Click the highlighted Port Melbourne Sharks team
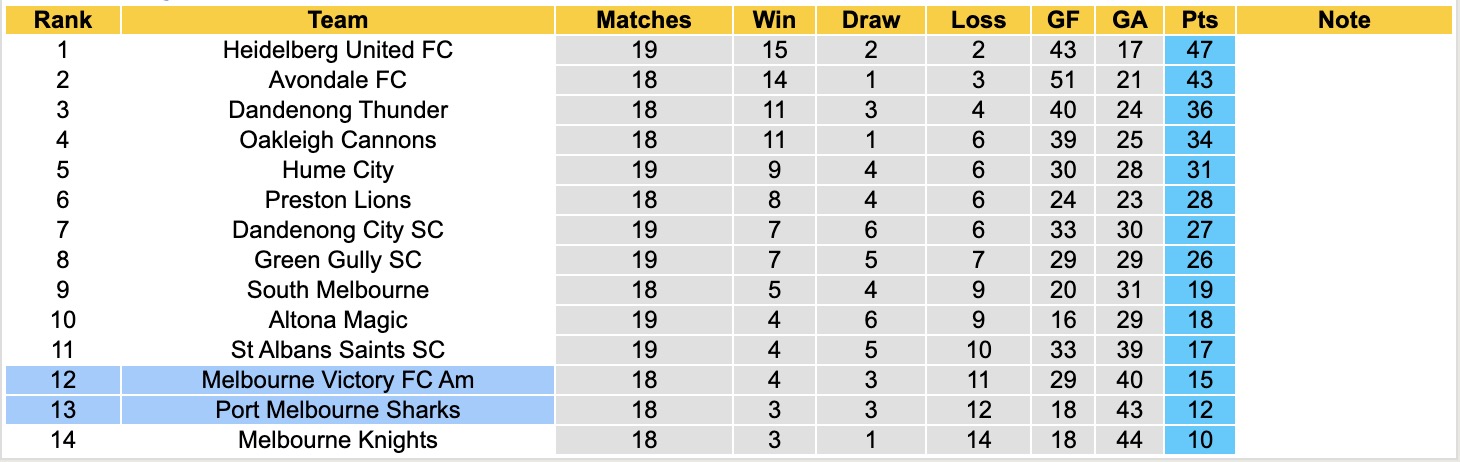This screenshot has width=1460, height=462. [337, 410]
